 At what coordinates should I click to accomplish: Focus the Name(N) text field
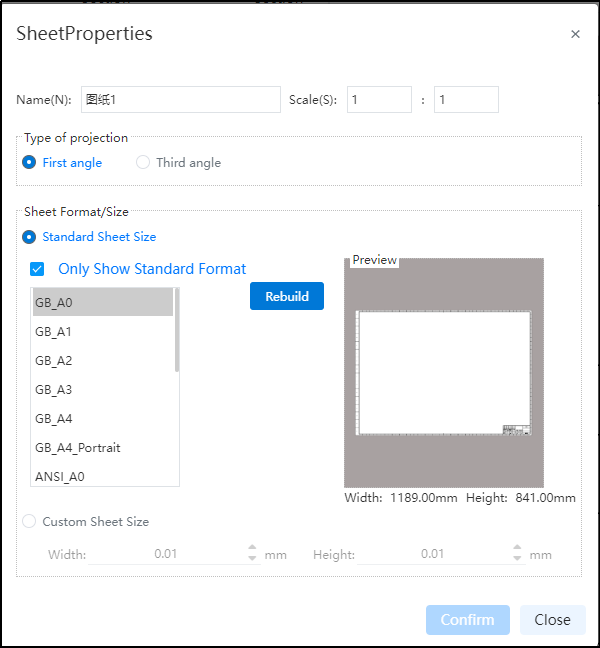click(x=181, y=100)
